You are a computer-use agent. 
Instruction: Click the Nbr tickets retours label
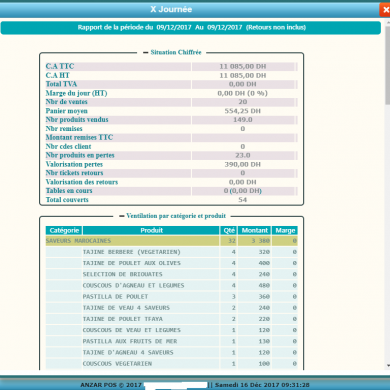click(74, 173)
